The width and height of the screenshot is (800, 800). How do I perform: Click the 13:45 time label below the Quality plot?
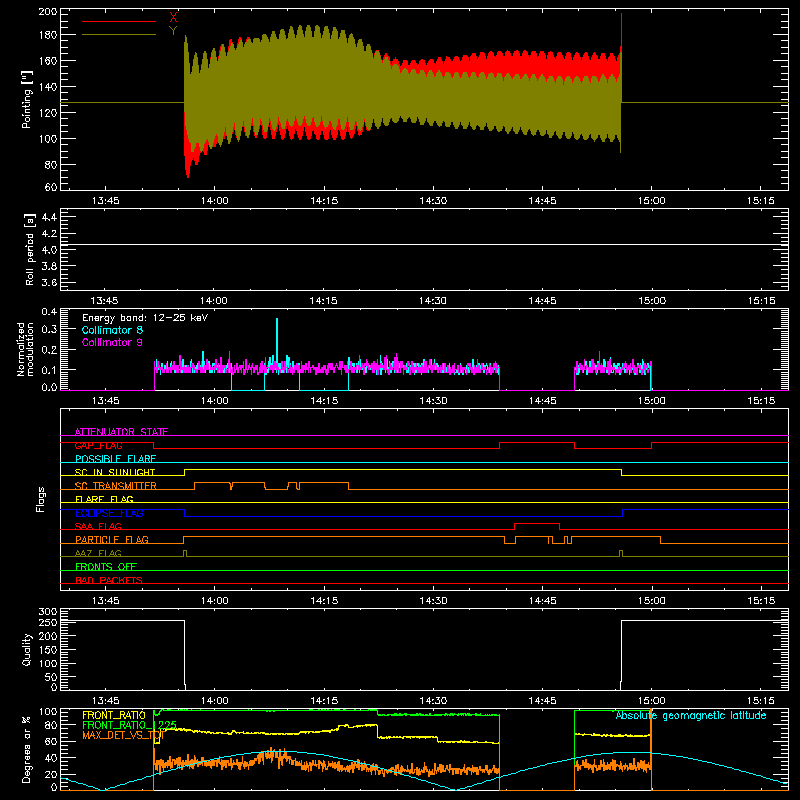106,701
